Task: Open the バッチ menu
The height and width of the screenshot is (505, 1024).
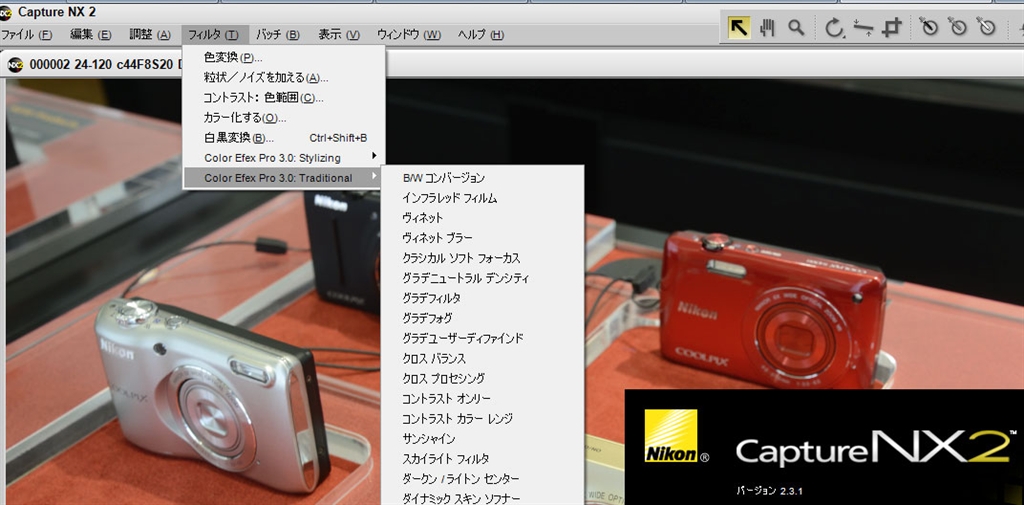Action: coord(278,35)
